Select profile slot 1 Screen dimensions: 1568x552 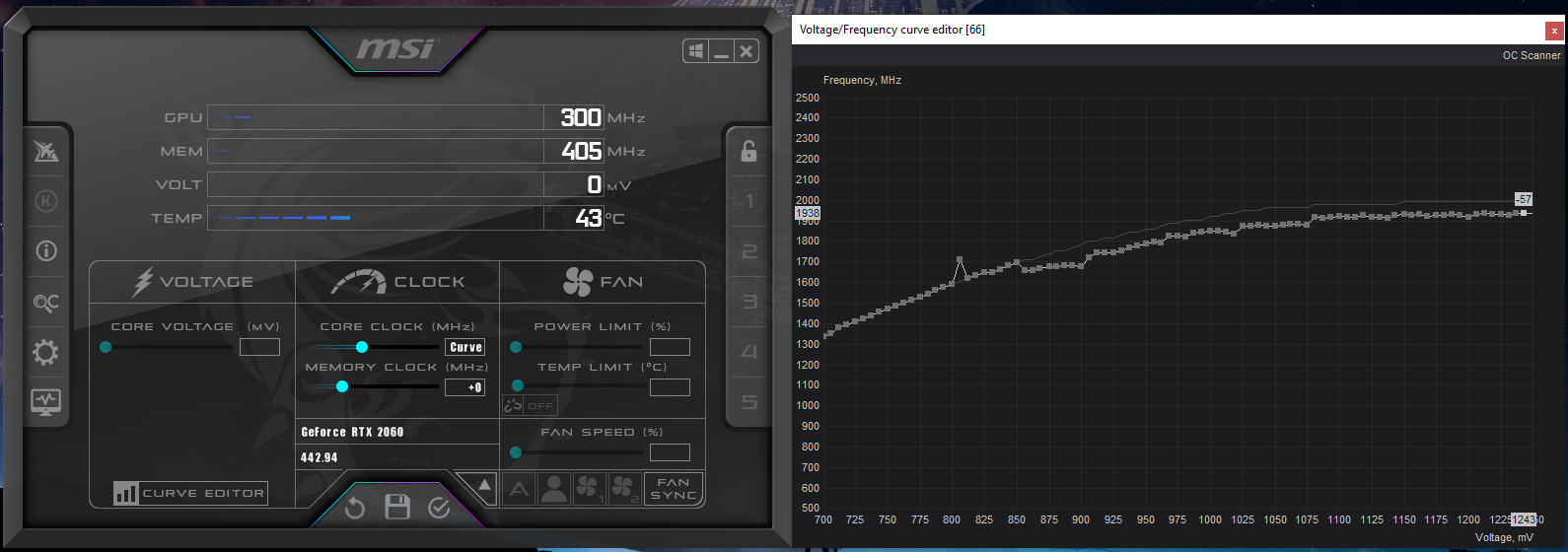pos(748,201)
